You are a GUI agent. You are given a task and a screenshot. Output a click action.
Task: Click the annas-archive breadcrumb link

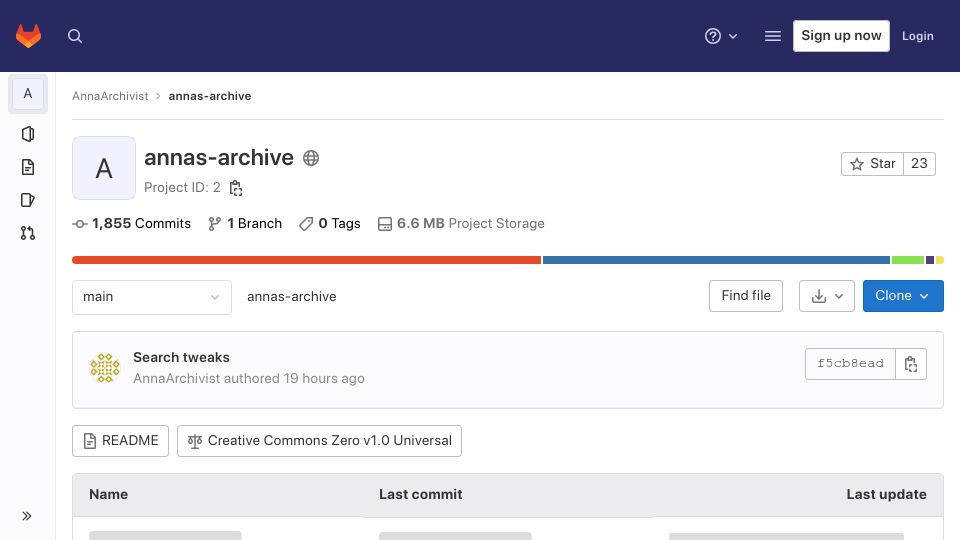coord(210,96)
